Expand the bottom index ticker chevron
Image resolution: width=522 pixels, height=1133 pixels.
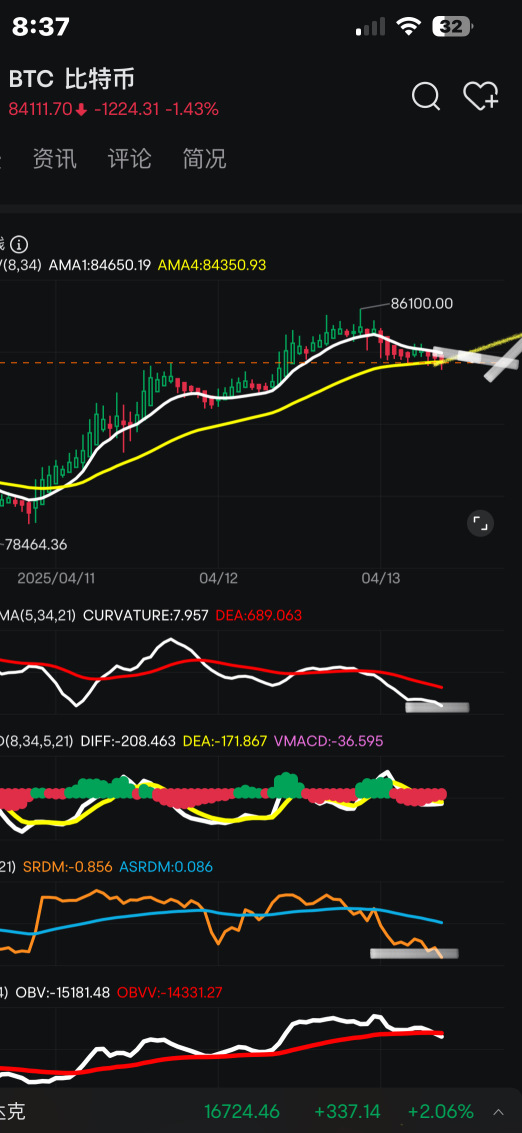pyautogui.click(x=499, y=1111)
